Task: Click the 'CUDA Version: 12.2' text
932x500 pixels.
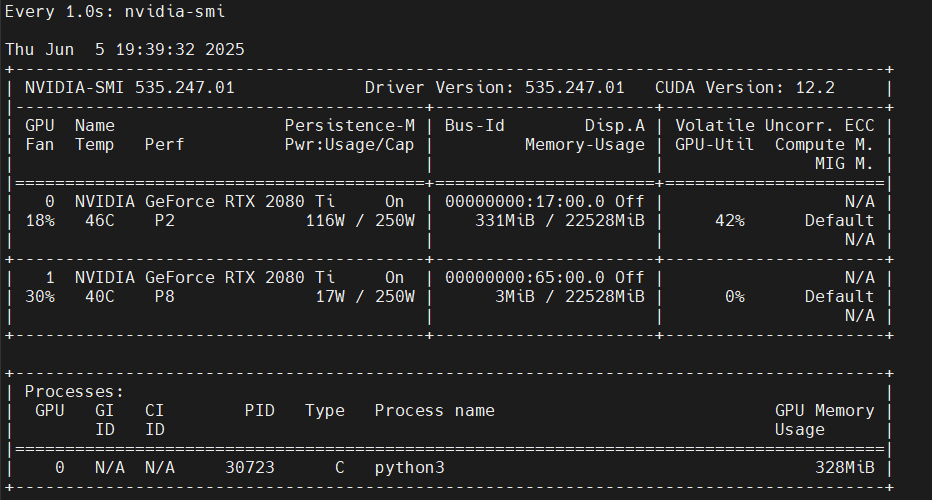Action: pyautogui.click(x=745, y=88)
